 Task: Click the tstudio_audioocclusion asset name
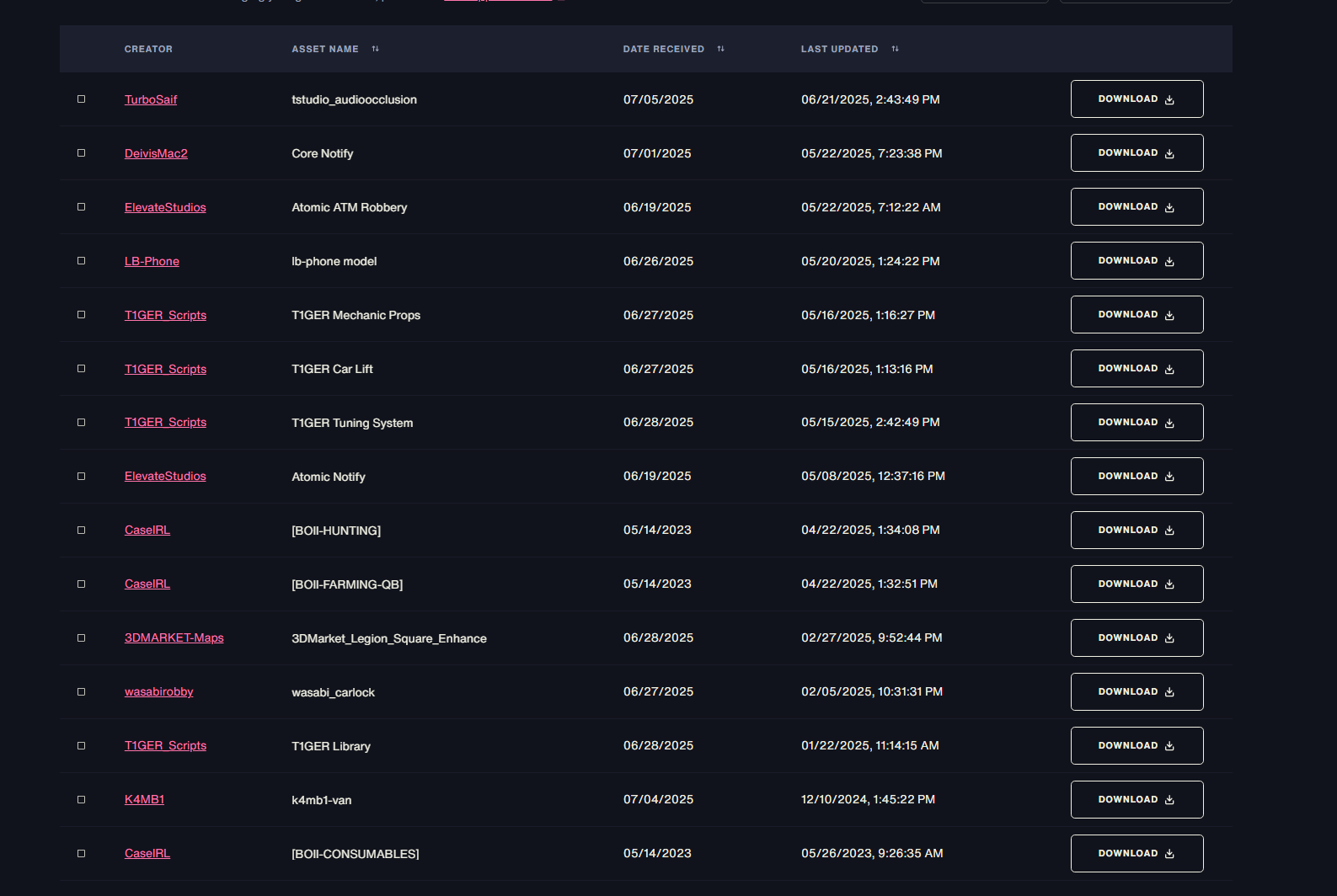click(x=354, y=99)
